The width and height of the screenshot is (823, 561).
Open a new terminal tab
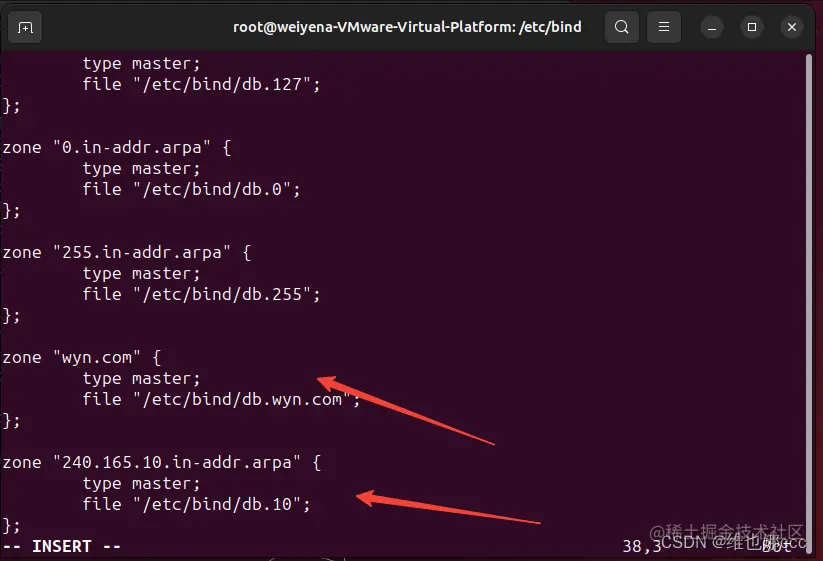point(25,27)
